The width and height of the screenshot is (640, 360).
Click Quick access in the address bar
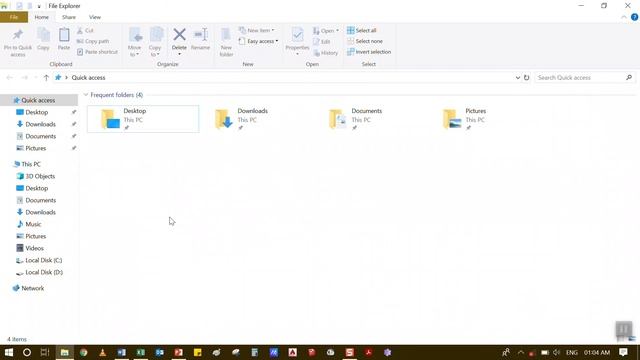(x=89, y=78)
